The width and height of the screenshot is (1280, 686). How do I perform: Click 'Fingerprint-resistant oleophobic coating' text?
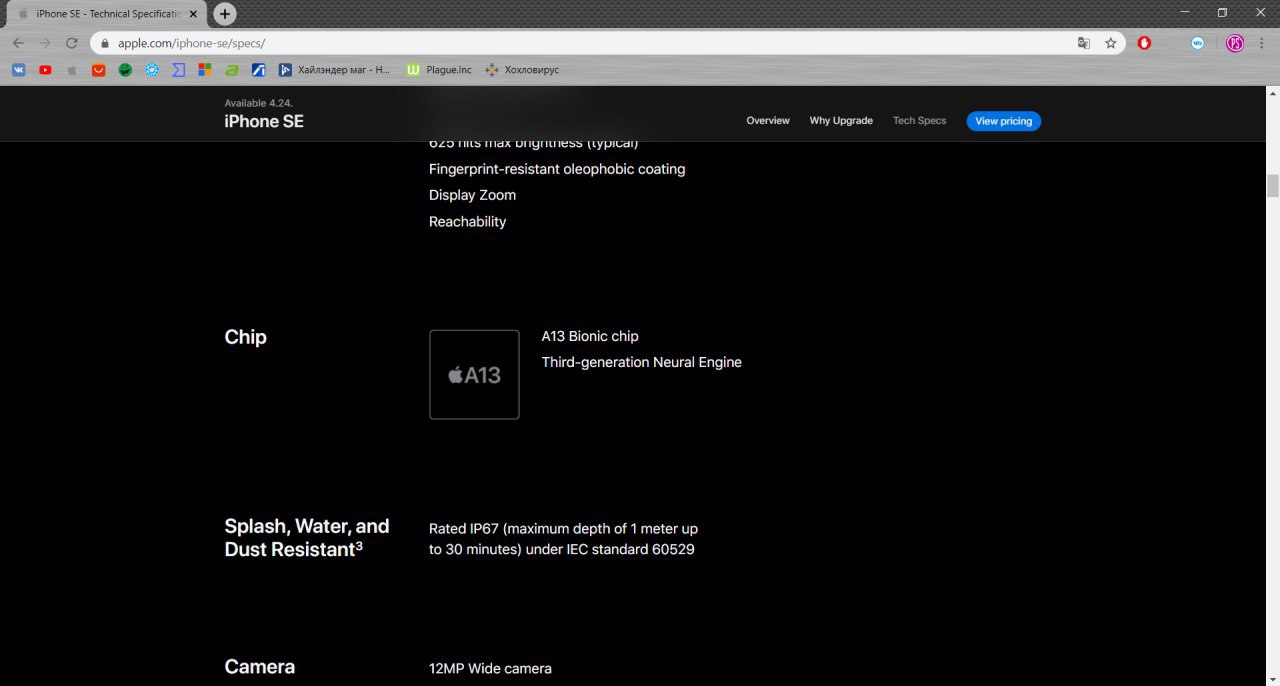point(557,169)
